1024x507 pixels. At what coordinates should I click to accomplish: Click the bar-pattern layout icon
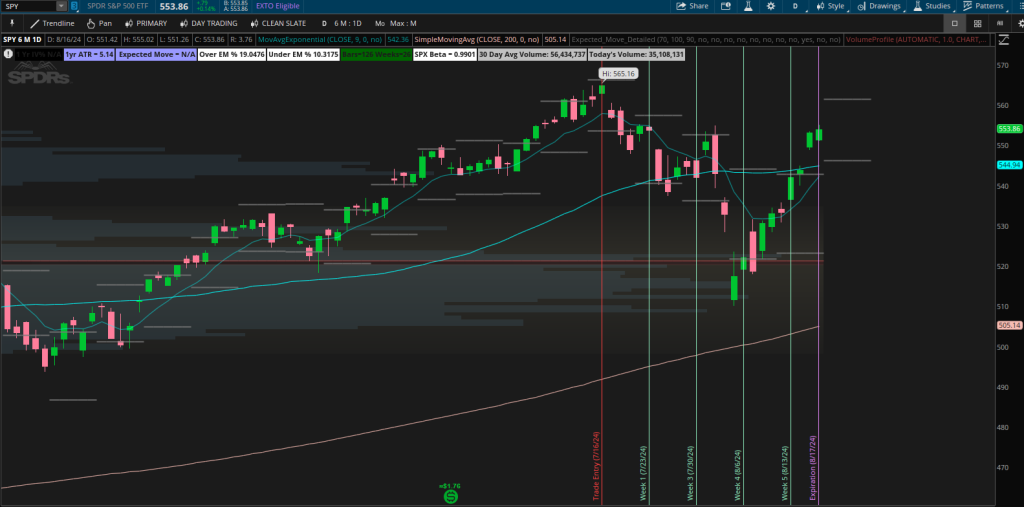coord(1000,24)
